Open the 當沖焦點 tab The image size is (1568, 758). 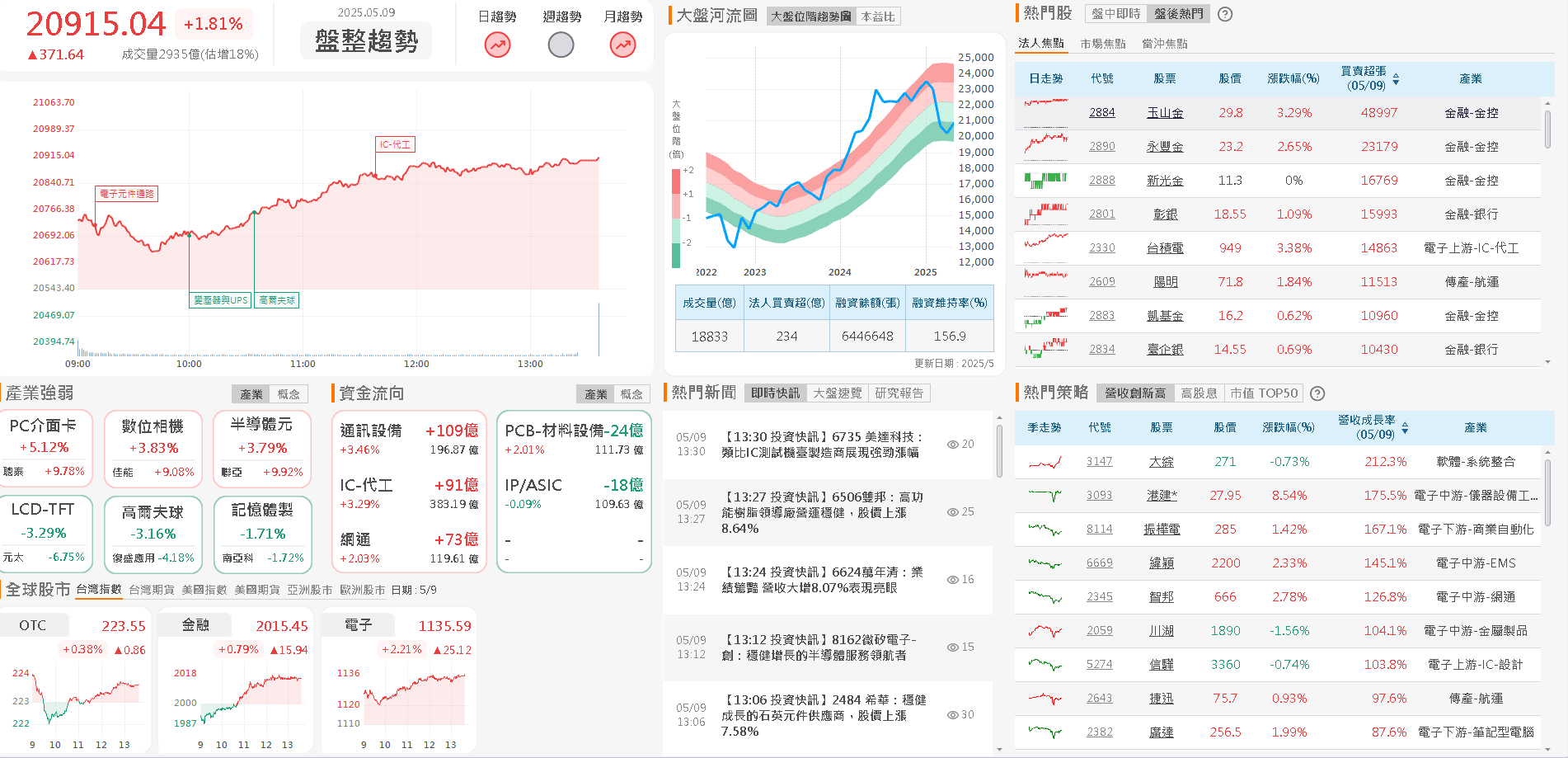pos(1165,44)
